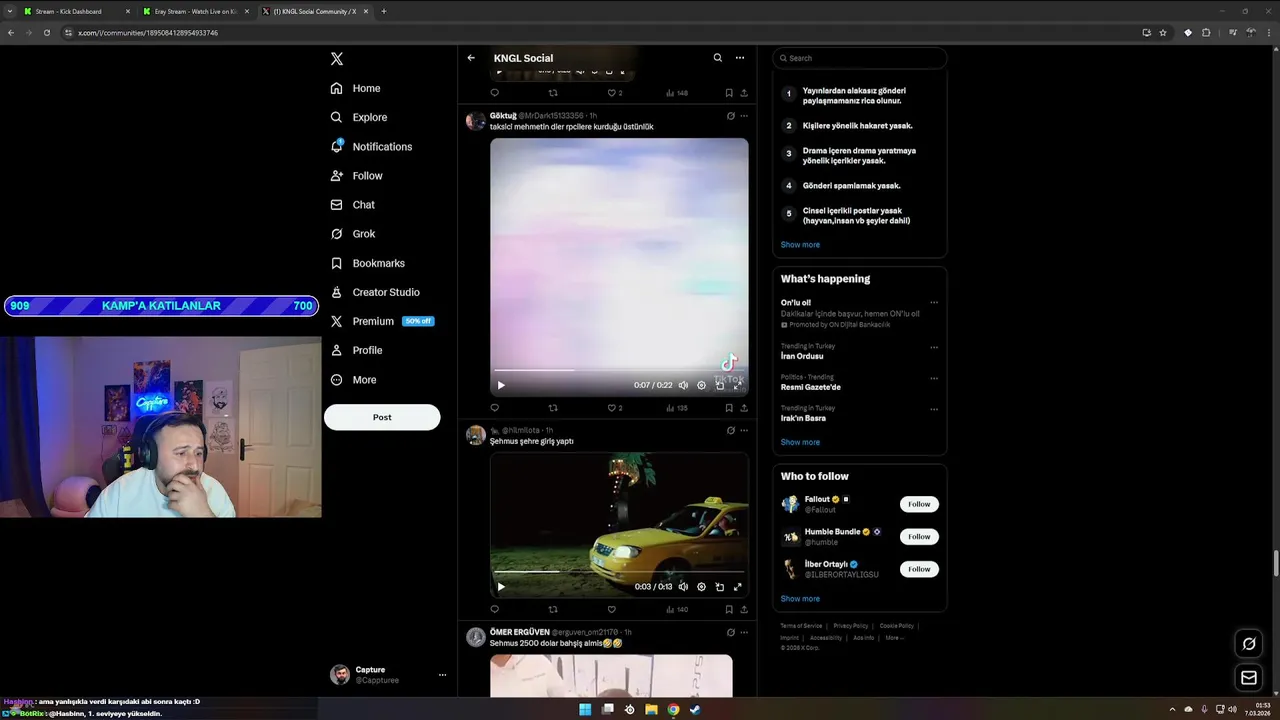
Task: Open Bookmarks in the sidebar
Action: click(368, 263)
